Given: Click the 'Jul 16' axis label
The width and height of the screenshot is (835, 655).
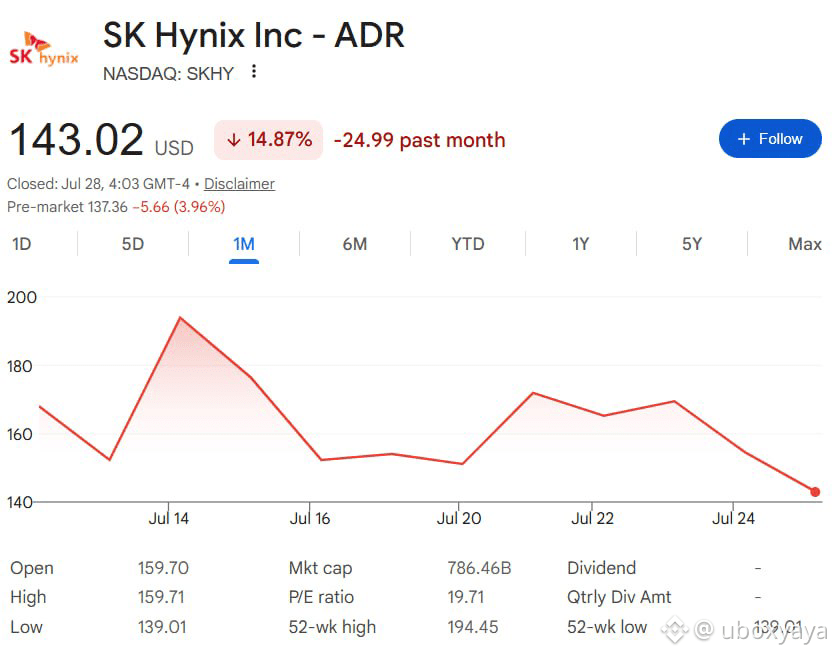Looking at the screenshot, I should coord(309,518).
